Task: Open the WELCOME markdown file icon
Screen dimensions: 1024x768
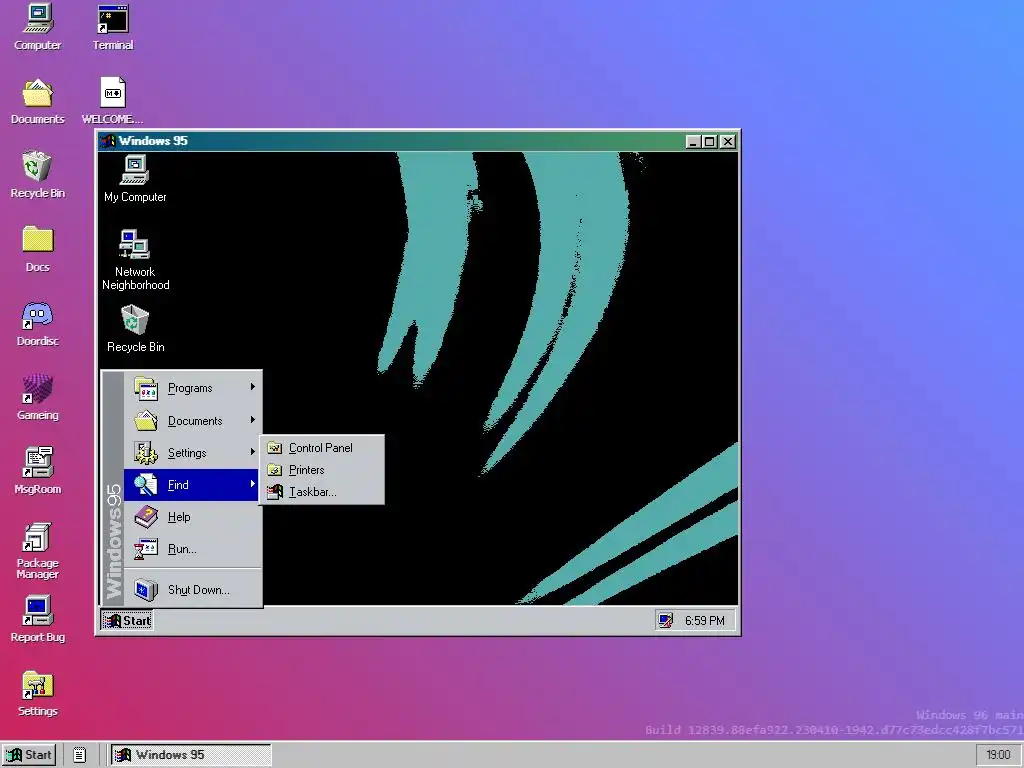Action: coord(112,101)
